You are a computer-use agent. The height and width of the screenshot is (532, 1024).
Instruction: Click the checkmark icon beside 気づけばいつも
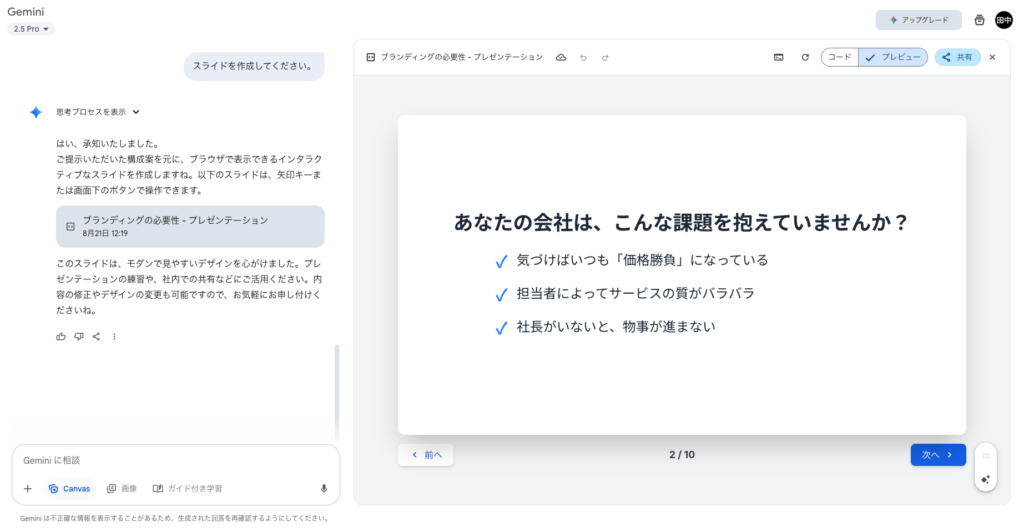501,261
